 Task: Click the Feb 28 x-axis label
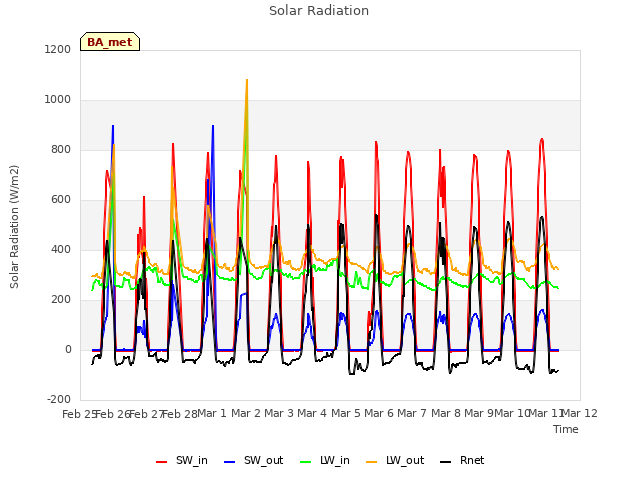point(180,414)
